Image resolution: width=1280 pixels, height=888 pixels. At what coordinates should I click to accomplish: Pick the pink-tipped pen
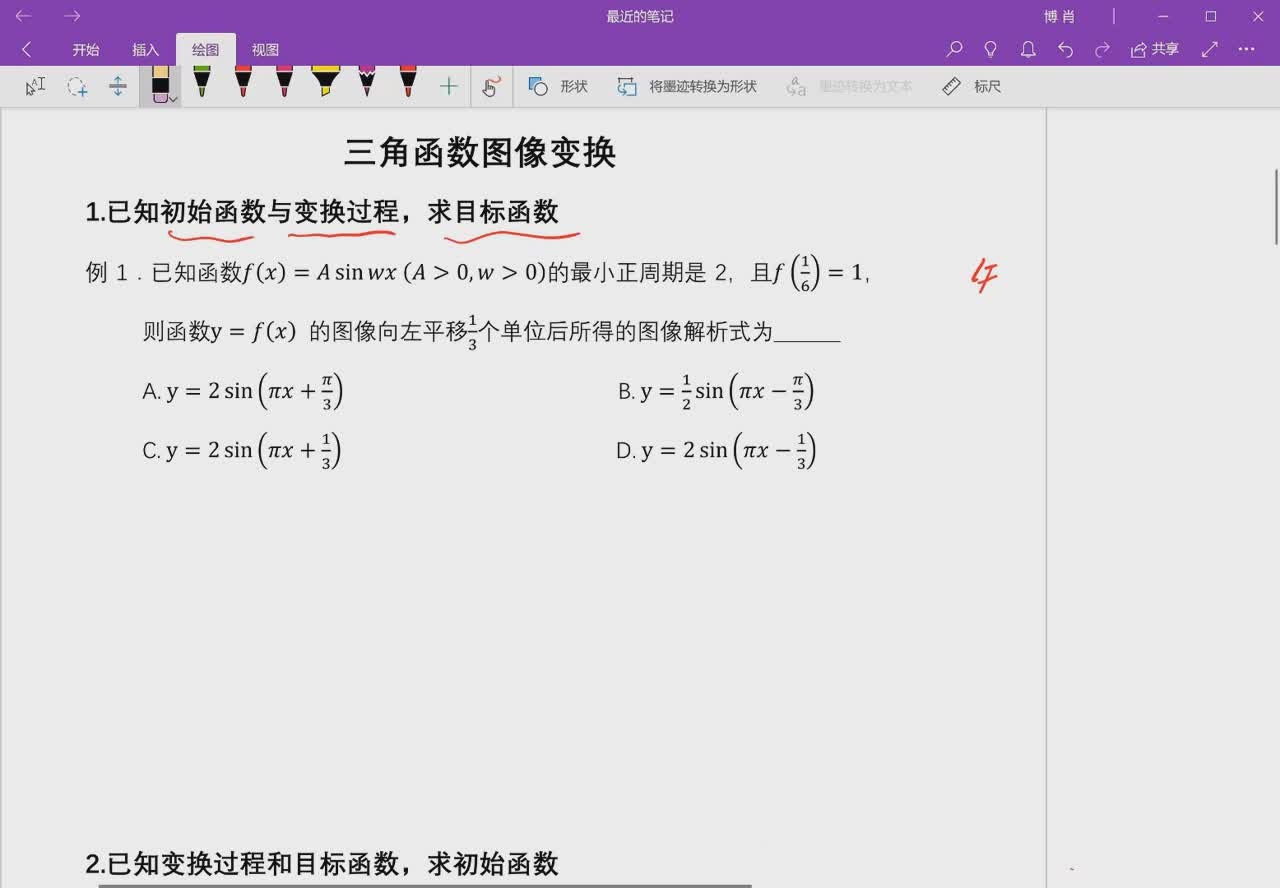click(284, 82)
